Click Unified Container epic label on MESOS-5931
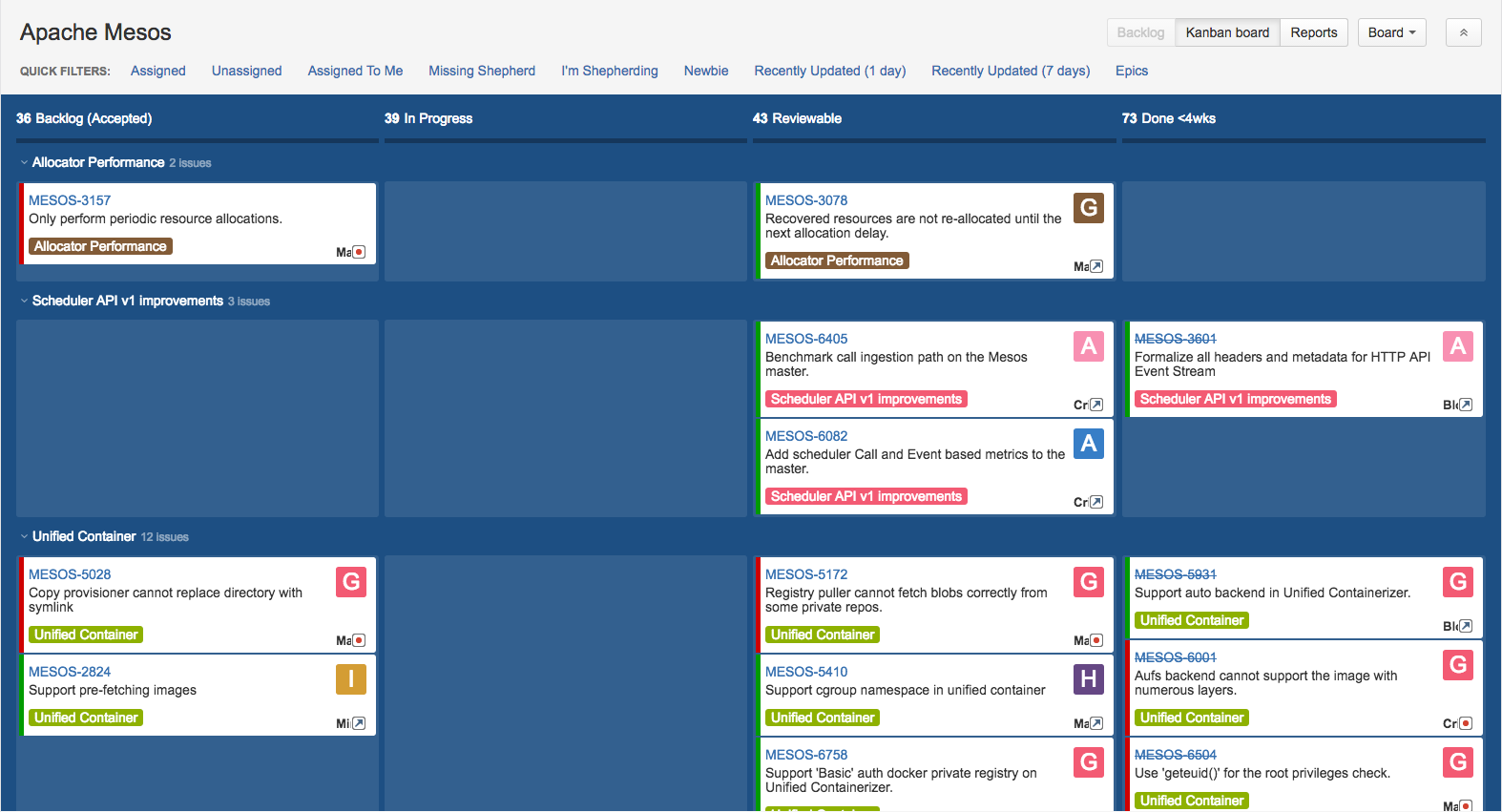This screenshot has width=1502, height=812. click(1192, 620)
